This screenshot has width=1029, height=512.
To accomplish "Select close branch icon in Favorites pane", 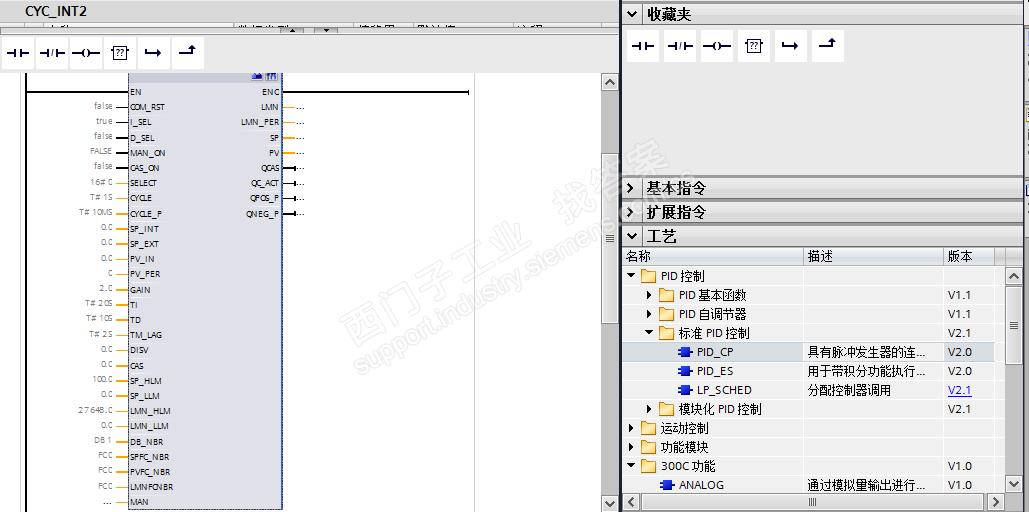I will [828, 46].
